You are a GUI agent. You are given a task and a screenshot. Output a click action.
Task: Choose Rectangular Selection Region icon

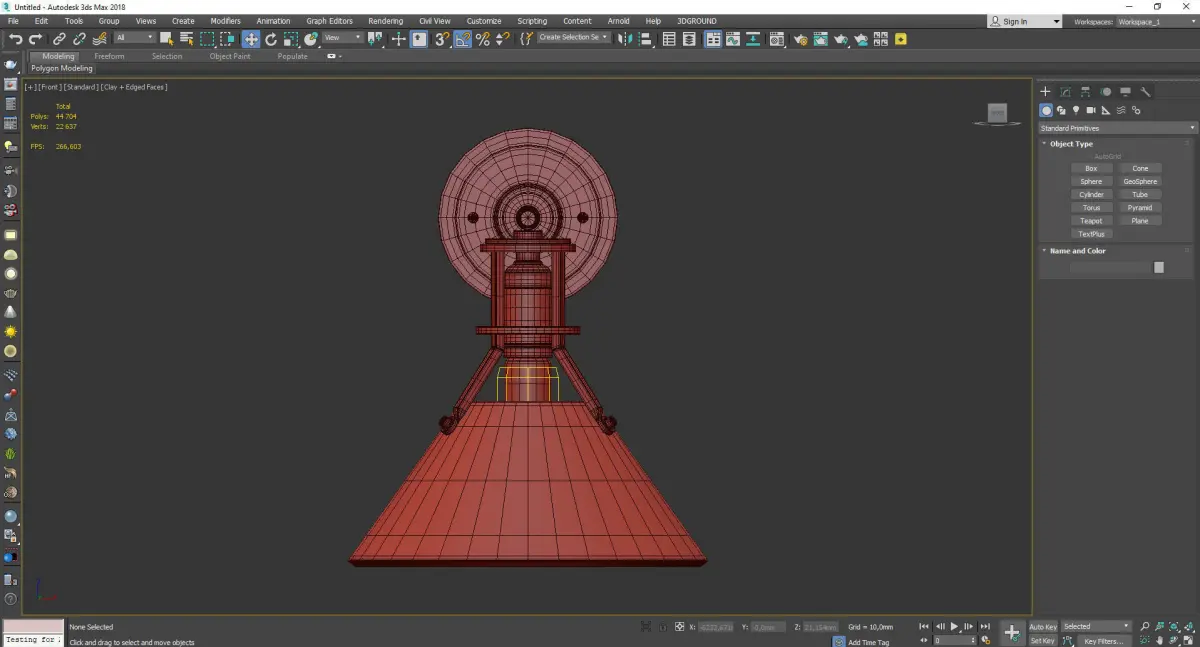pyautogui.click(x=207, y=39)
